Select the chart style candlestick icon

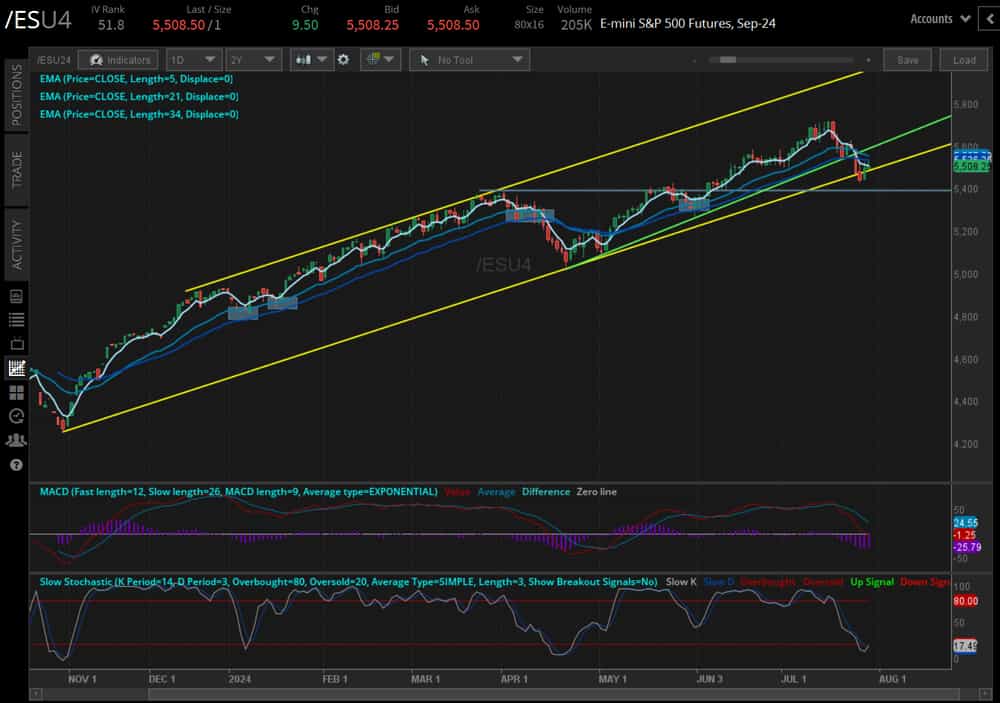click(x=305, y=59)
